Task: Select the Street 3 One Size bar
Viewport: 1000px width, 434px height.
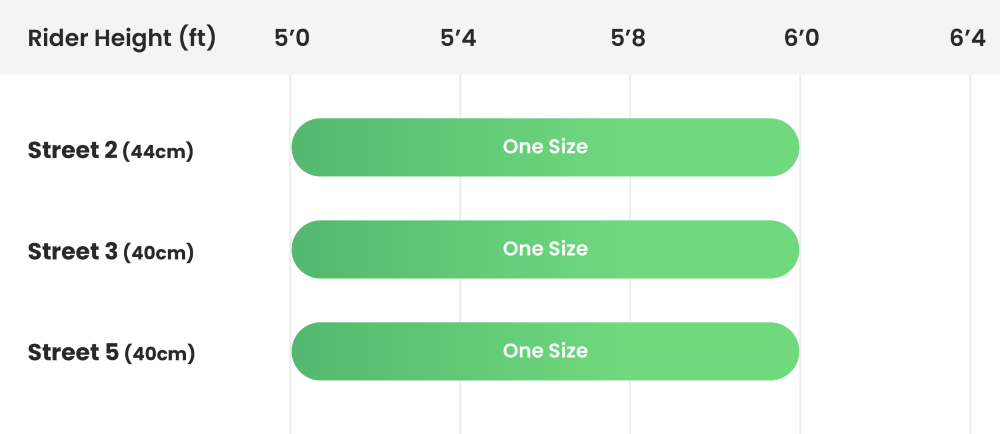Action: pos(545,249)
